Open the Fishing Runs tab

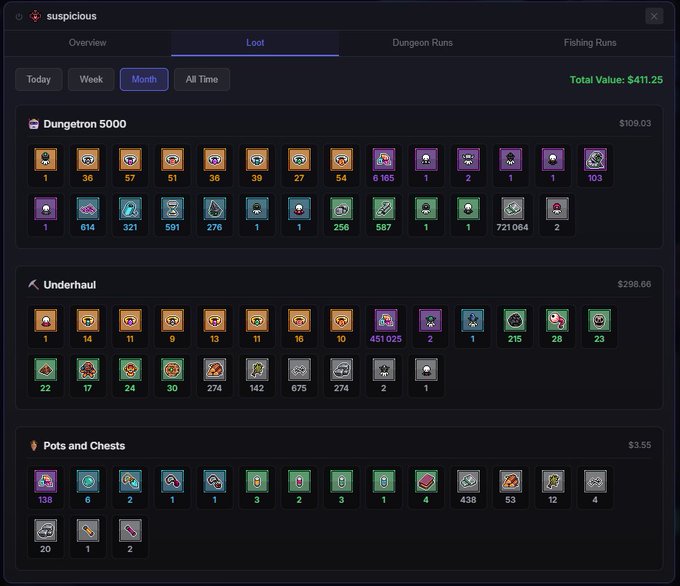click(590, 43)
